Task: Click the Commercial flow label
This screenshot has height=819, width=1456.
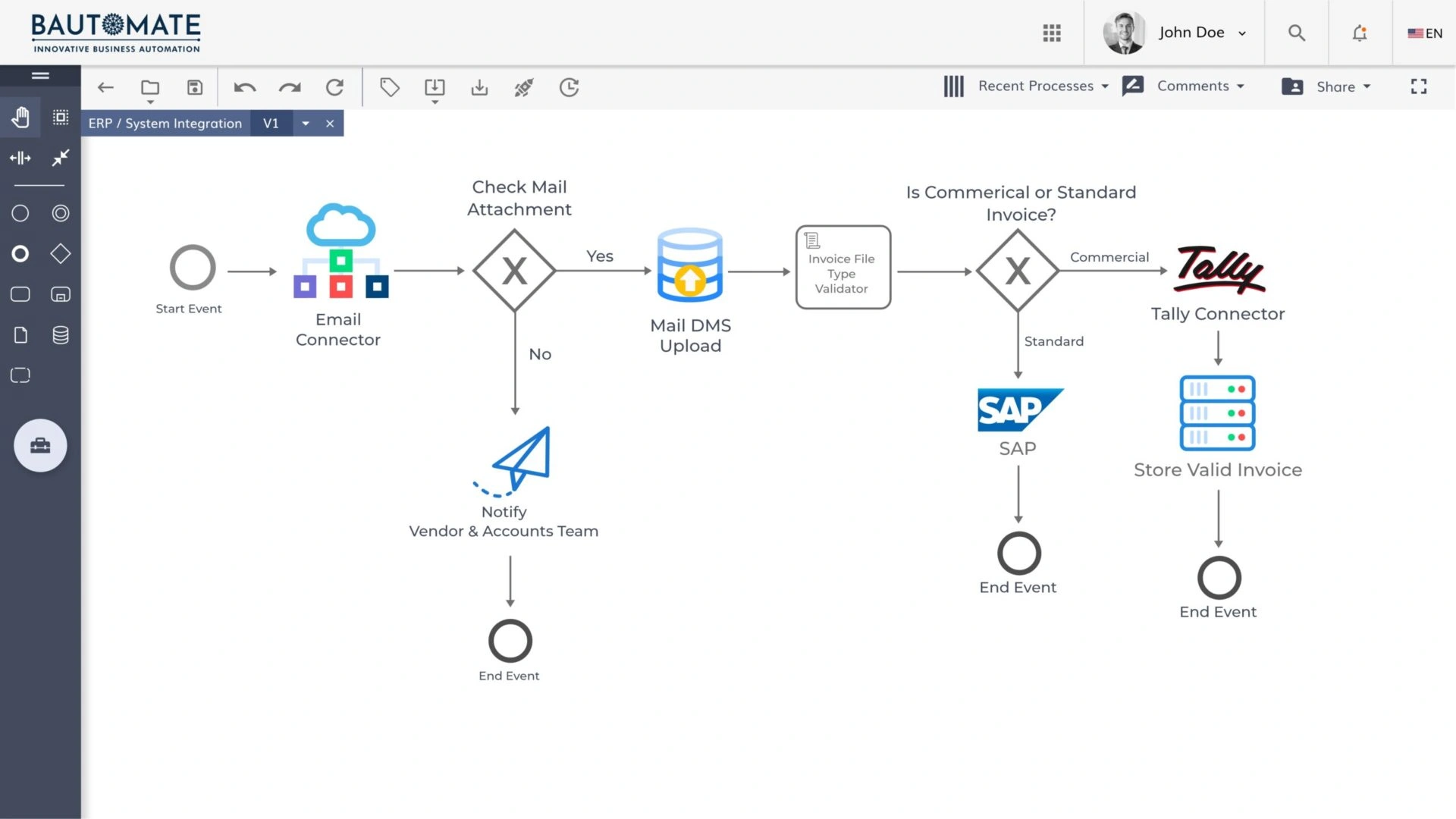Action: (1109, 257)
